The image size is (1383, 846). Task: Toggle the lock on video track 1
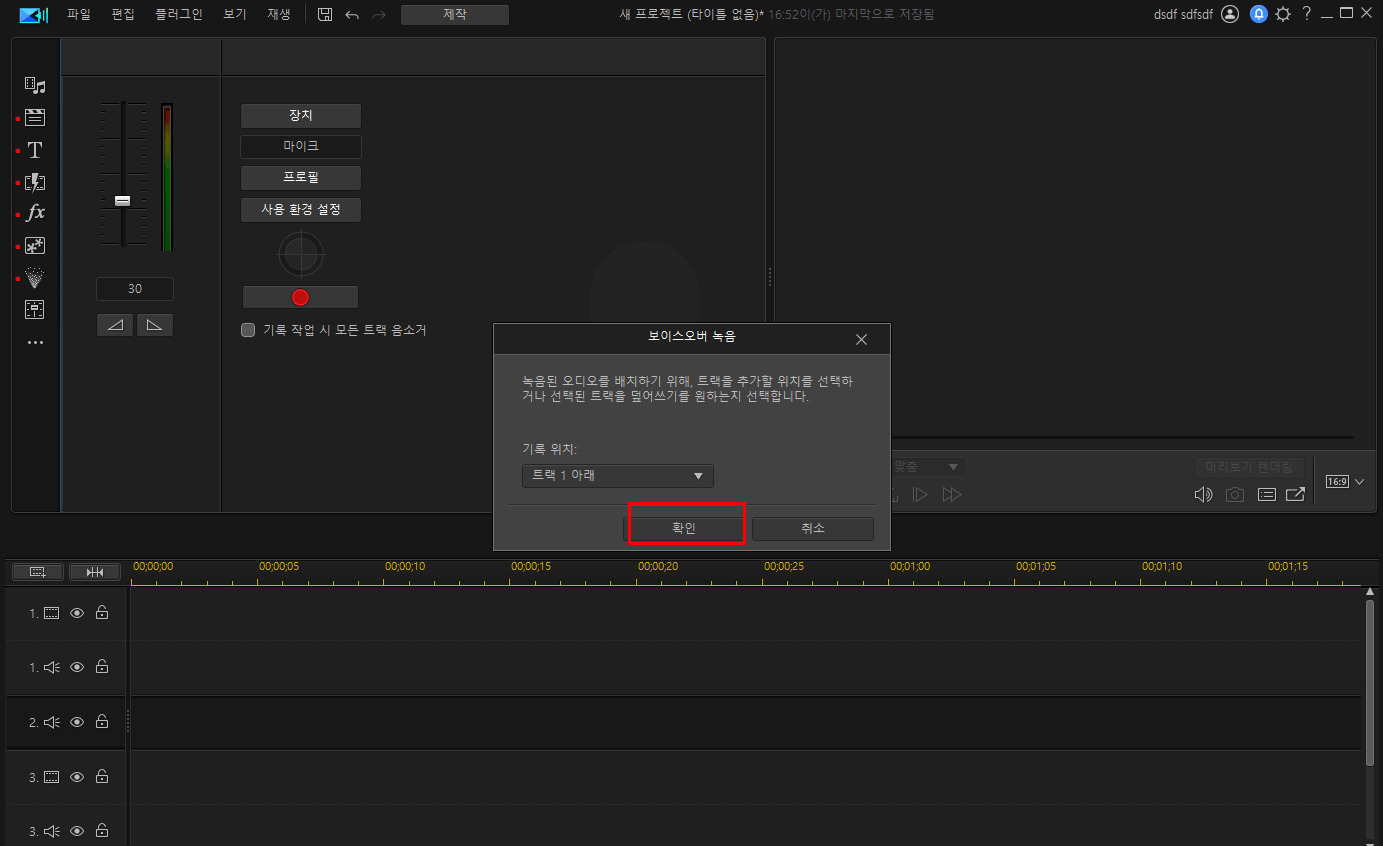pyautogui.click(x=102, y=613)
